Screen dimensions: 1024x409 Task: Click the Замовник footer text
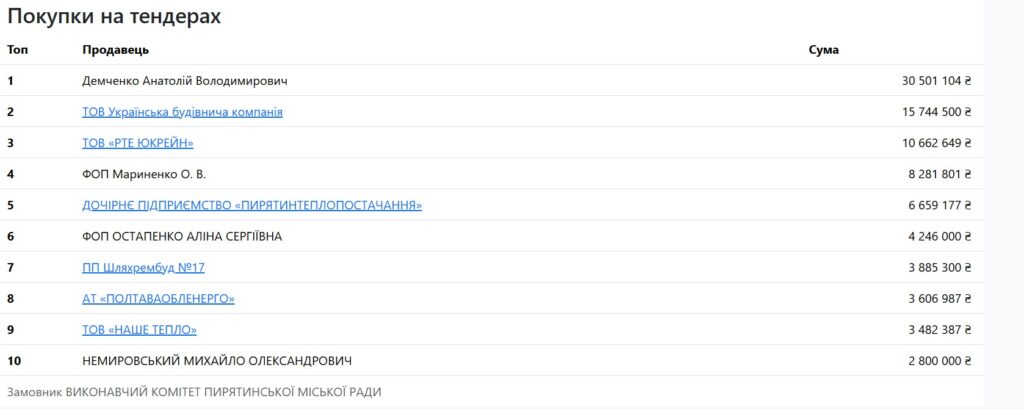(x=193, y=392)
